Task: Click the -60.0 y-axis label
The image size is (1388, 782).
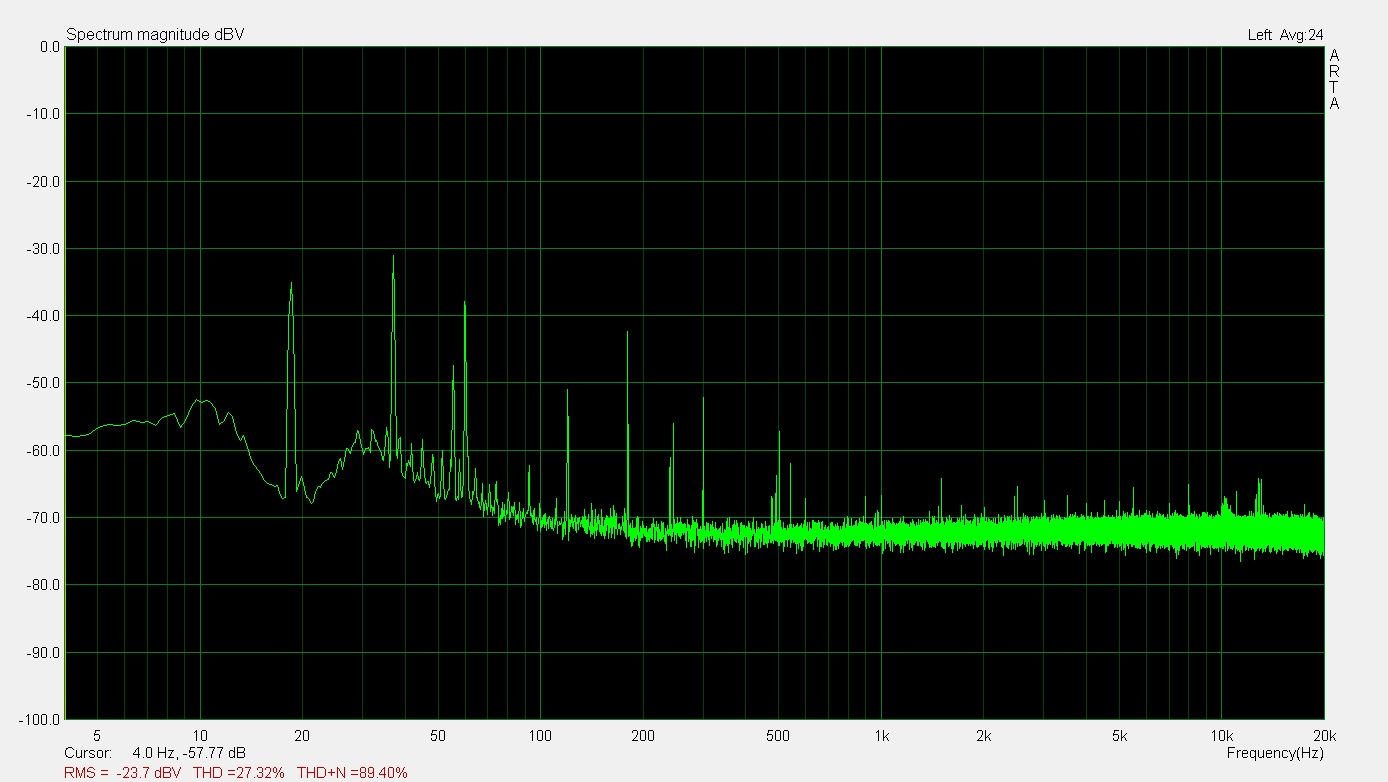Action: point(44,451)
